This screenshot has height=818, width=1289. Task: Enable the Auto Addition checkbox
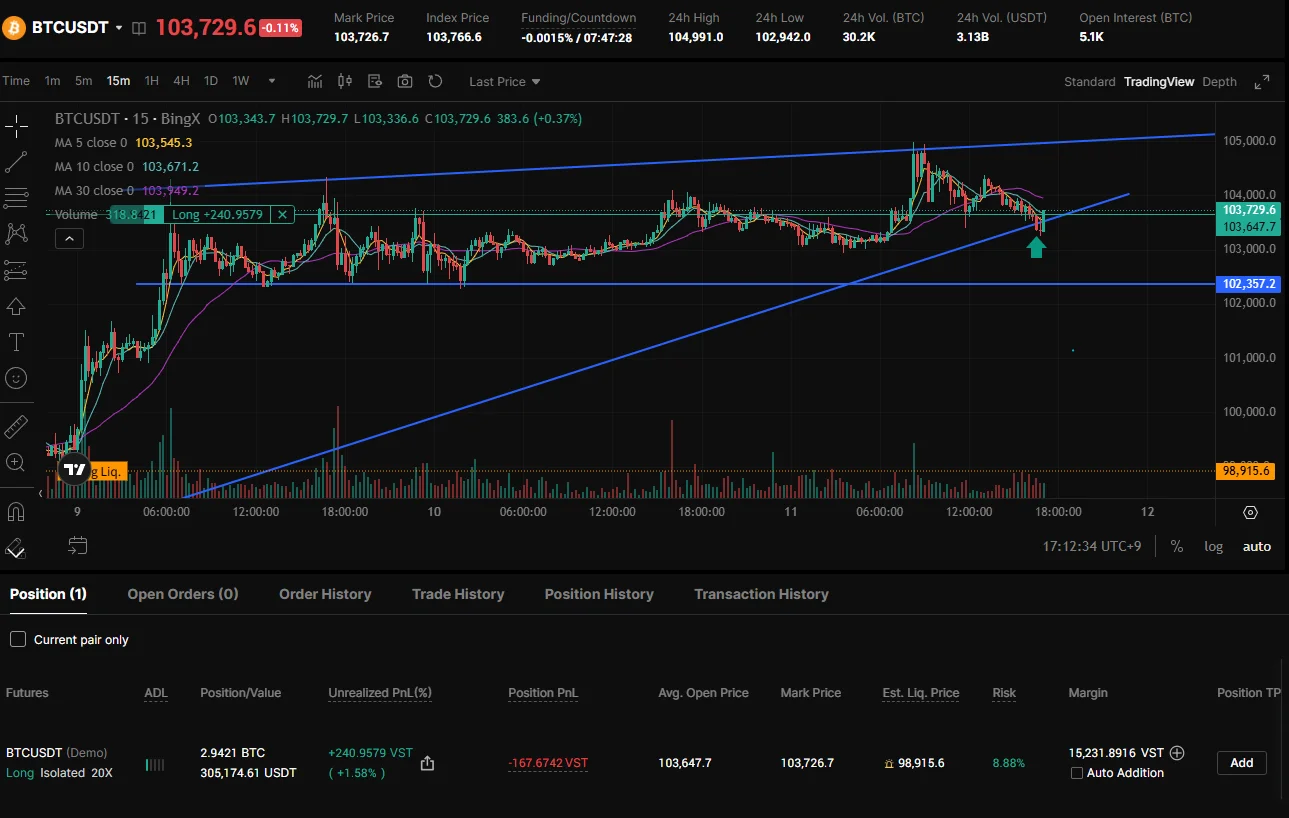pyautogui.click(x=1077, y=773)
